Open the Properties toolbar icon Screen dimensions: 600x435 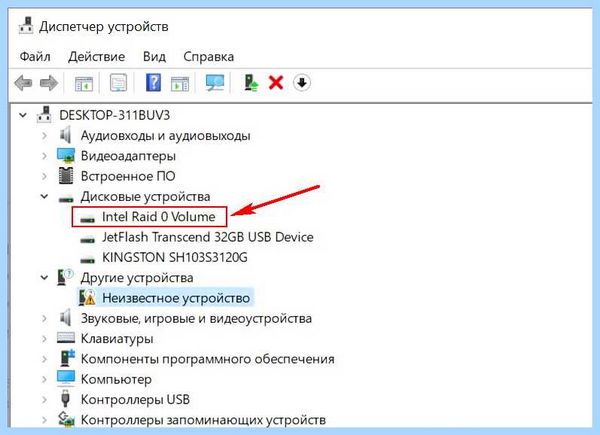pyautogui.click(x=118, y=83)
